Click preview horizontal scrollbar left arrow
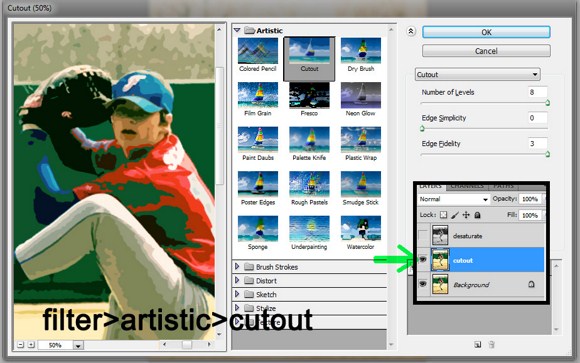Image resolution: width=580 pixels, height=363 pixels. click(x=165, y=344)
